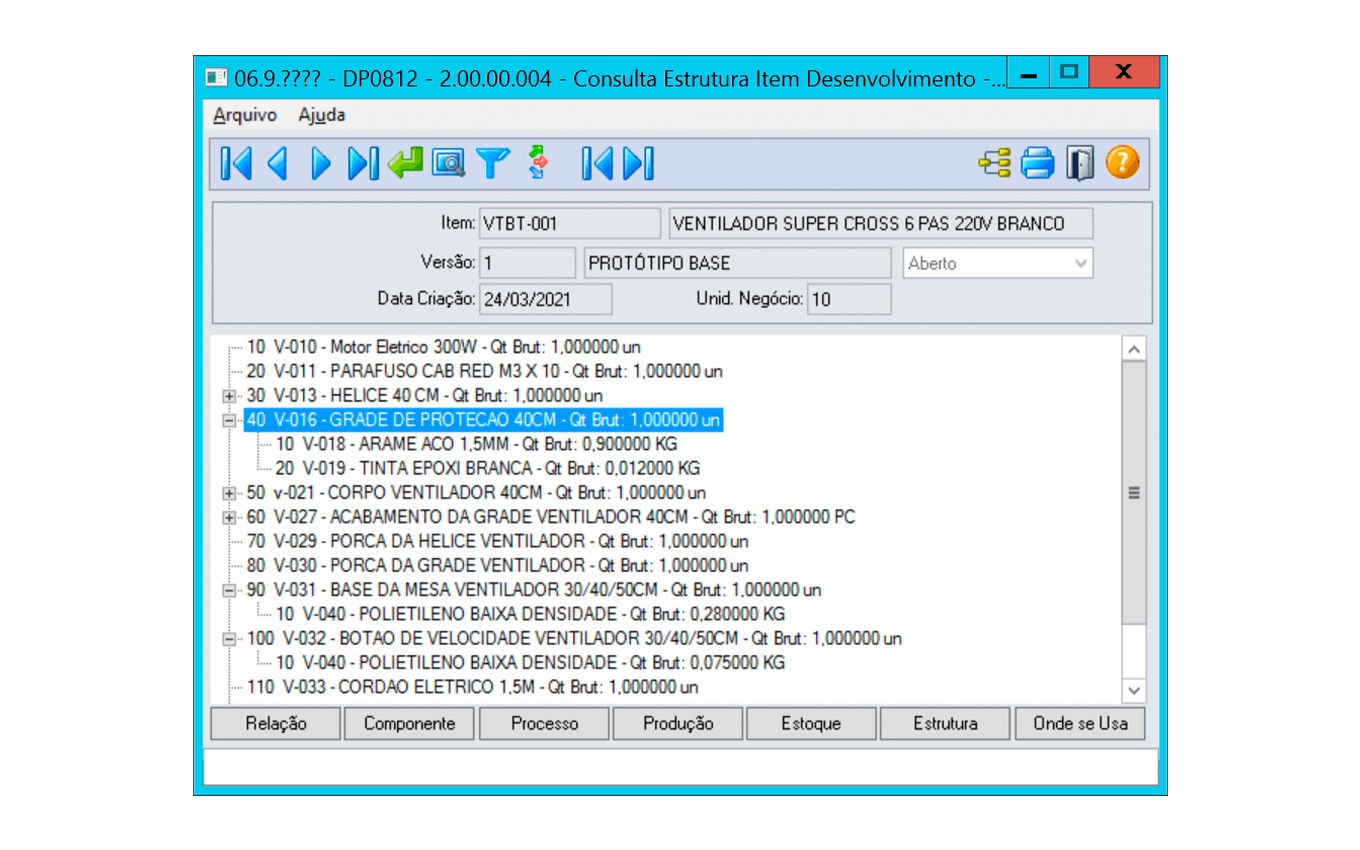Click the Item code field VTBT-001
Screen dimensions: 1360x850
click(x=567, y=224)
